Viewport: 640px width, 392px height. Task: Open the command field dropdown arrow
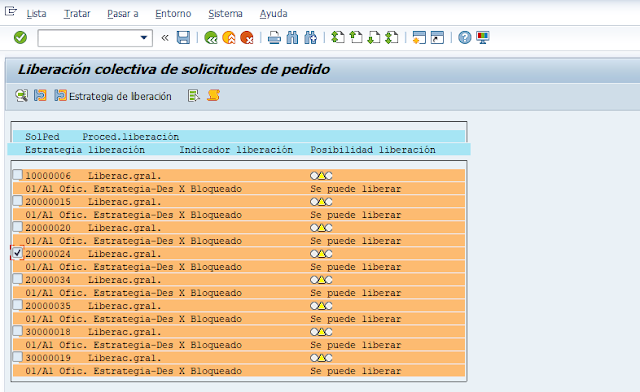tap(144, 38)
